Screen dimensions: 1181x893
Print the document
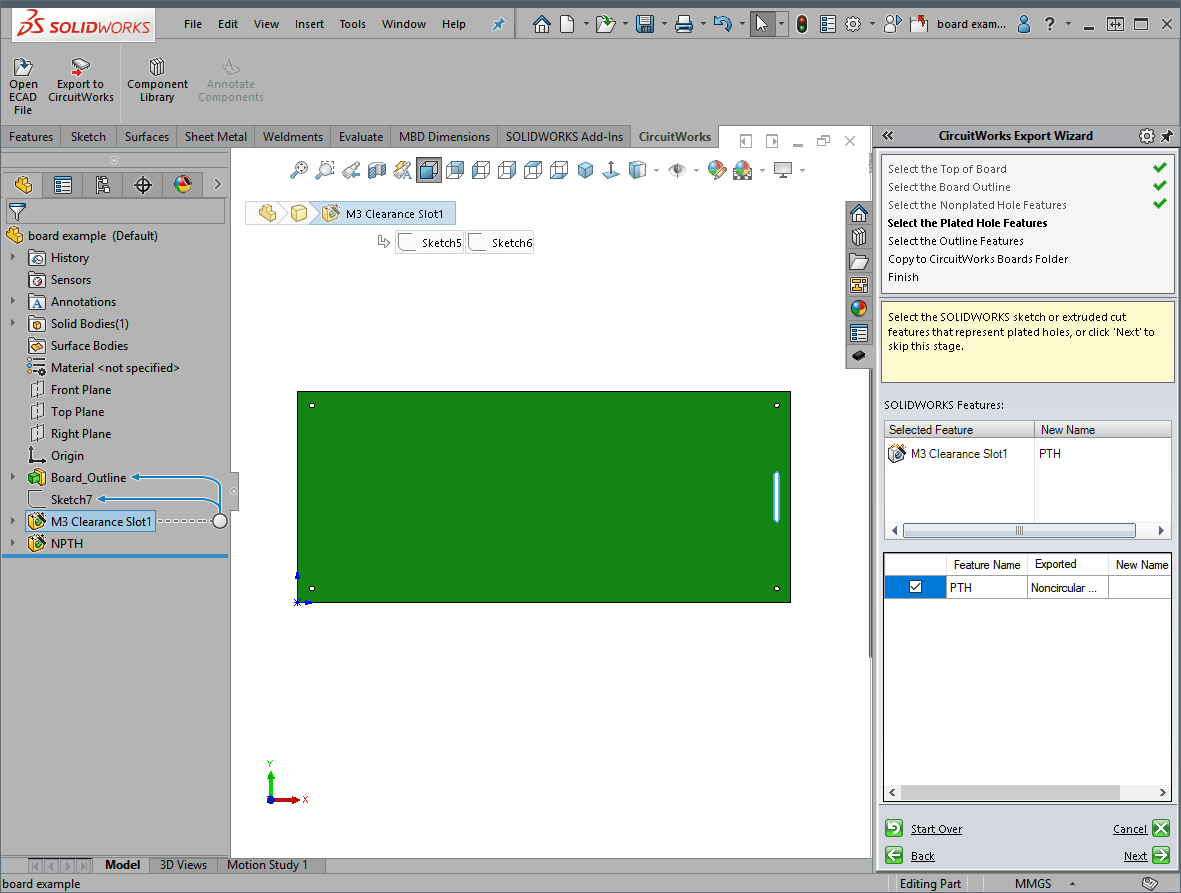pyautogui.click(x=684, y=24)
